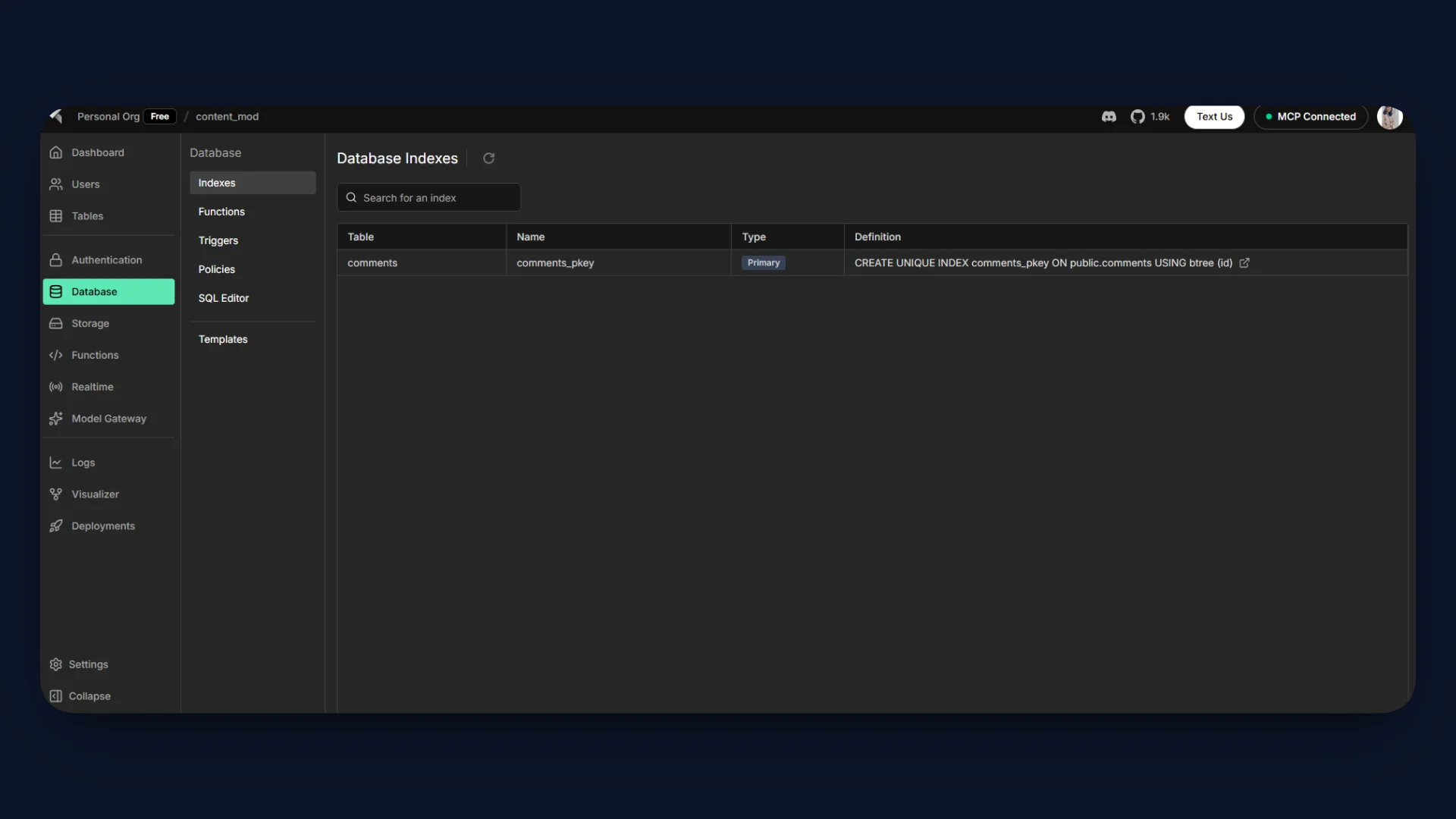The height and width of the screenshot is (819, 1456).
Task: Collapse the left sidebar
Action: pyautogui.click(x=80, y=695)
